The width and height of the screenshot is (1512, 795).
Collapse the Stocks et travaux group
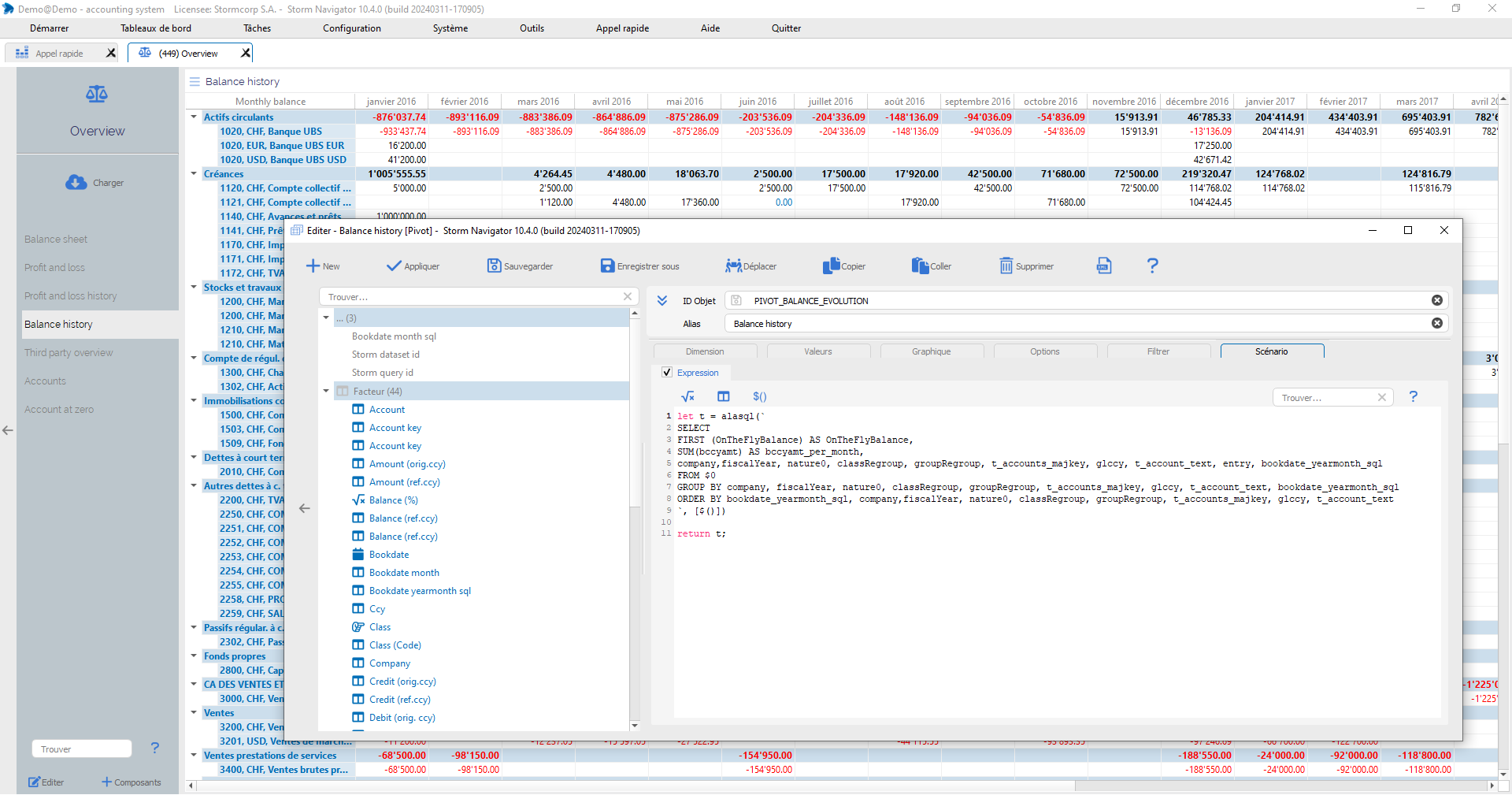194,287
